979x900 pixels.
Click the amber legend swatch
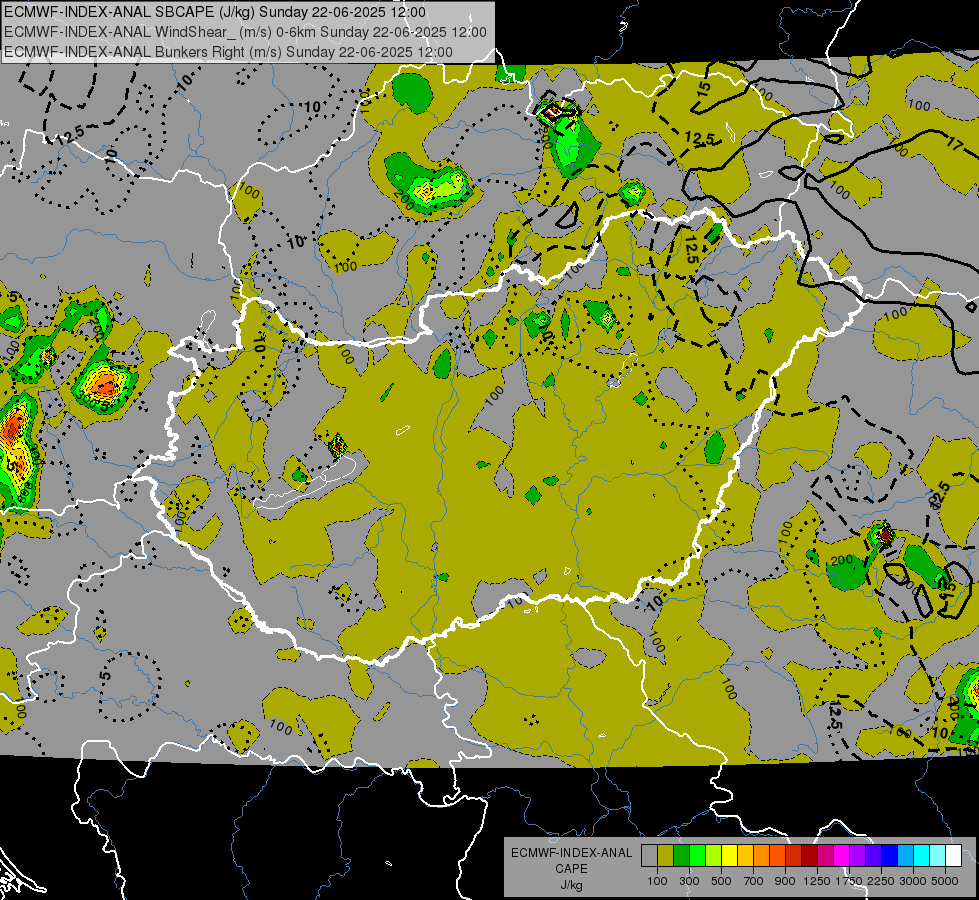[x=745, y=855]
